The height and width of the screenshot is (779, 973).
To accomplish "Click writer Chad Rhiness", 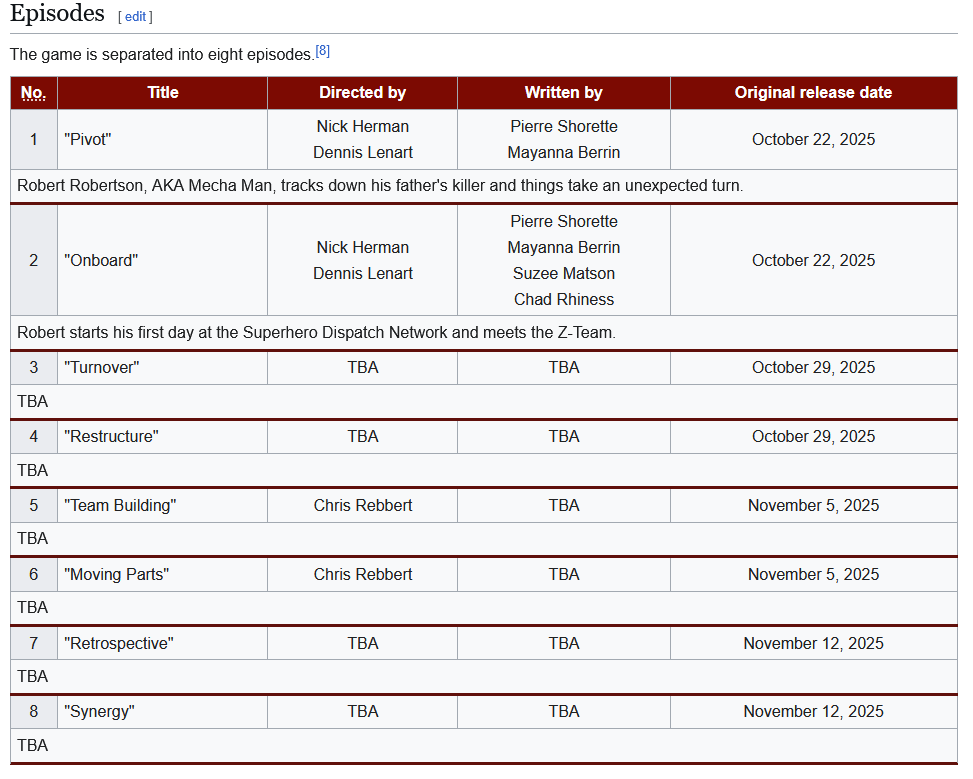I will [x=563, y=300].
